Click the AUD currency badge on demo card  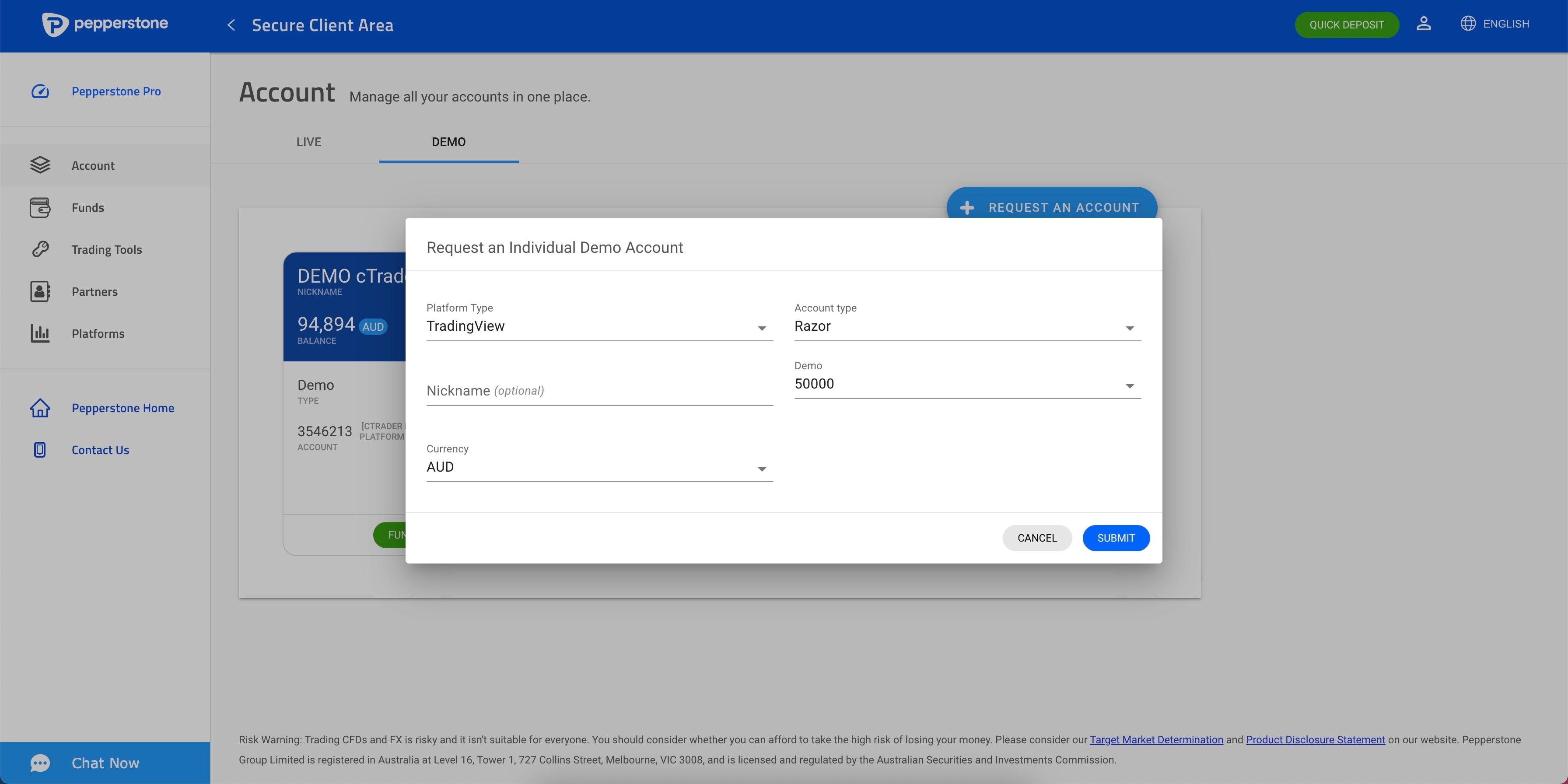pos(373,326)
